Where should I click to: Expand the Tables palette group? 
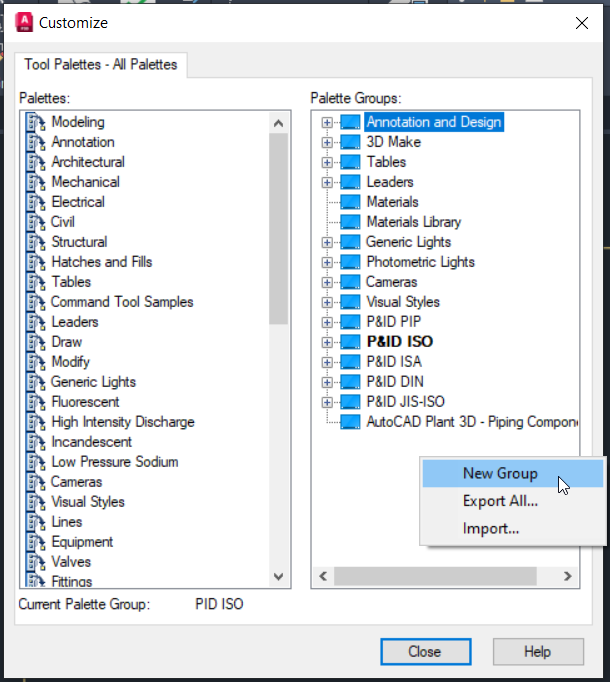[327, 163]
